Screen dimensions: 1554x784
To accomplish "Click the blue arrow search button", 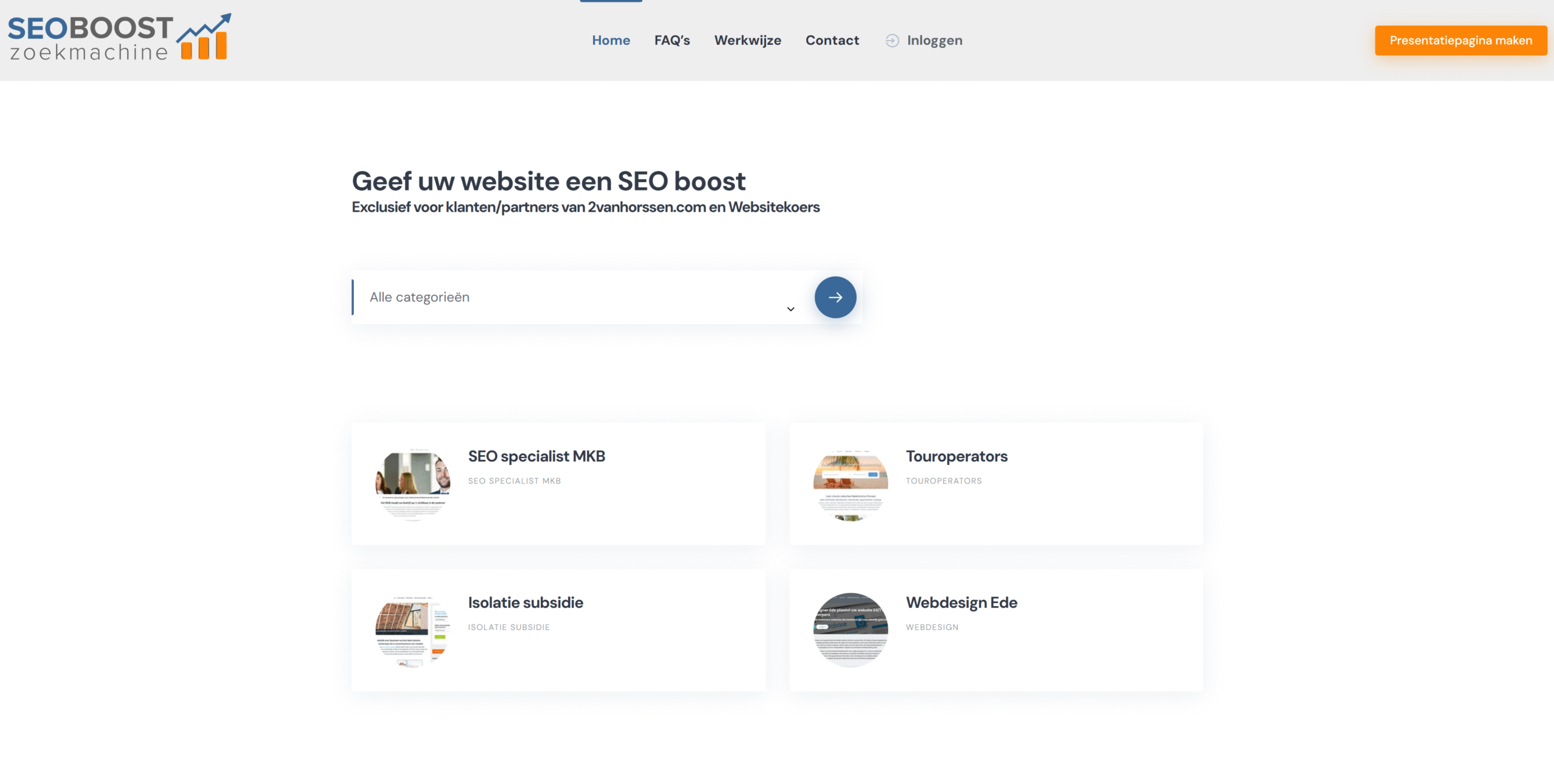I will 835,297.
